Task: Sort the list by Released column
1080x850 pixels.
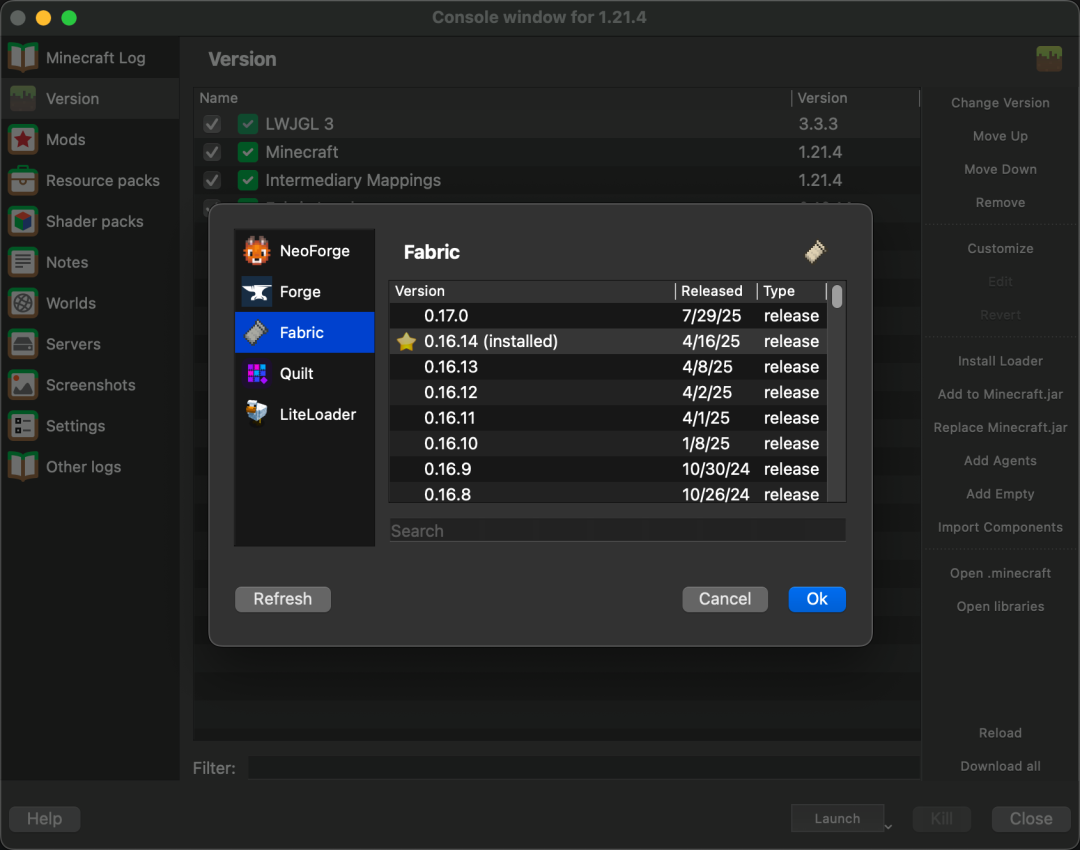Action: click(712, 291)
